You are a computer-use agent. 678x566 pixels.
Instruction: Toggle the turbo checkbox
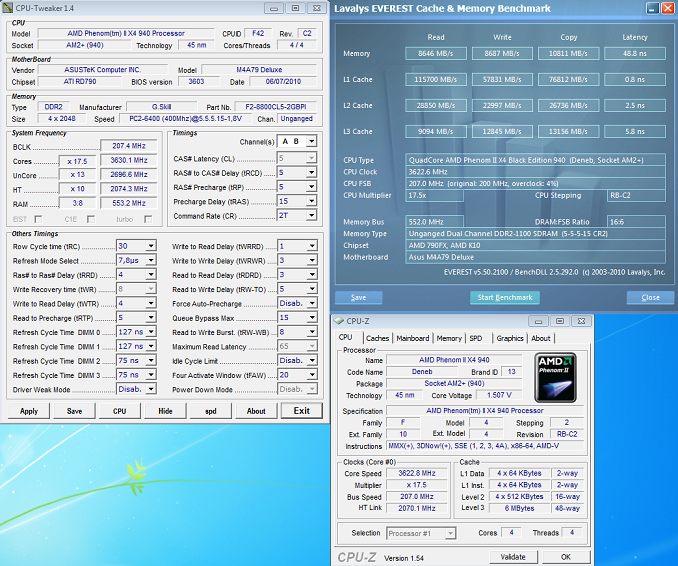coord(148,219)
